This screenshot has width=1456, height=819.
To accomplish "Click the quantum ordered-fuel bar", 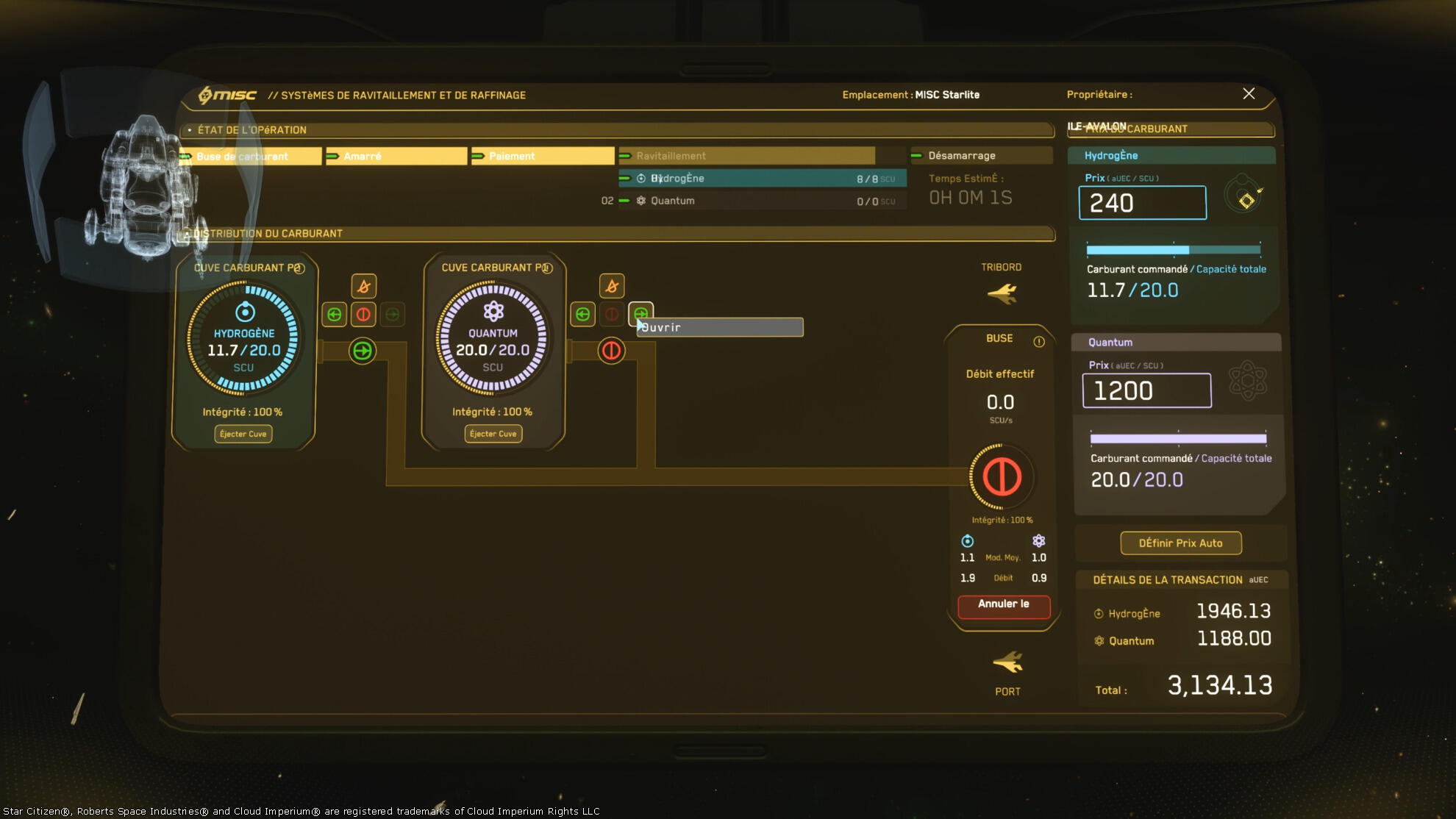I will 1178,439.
